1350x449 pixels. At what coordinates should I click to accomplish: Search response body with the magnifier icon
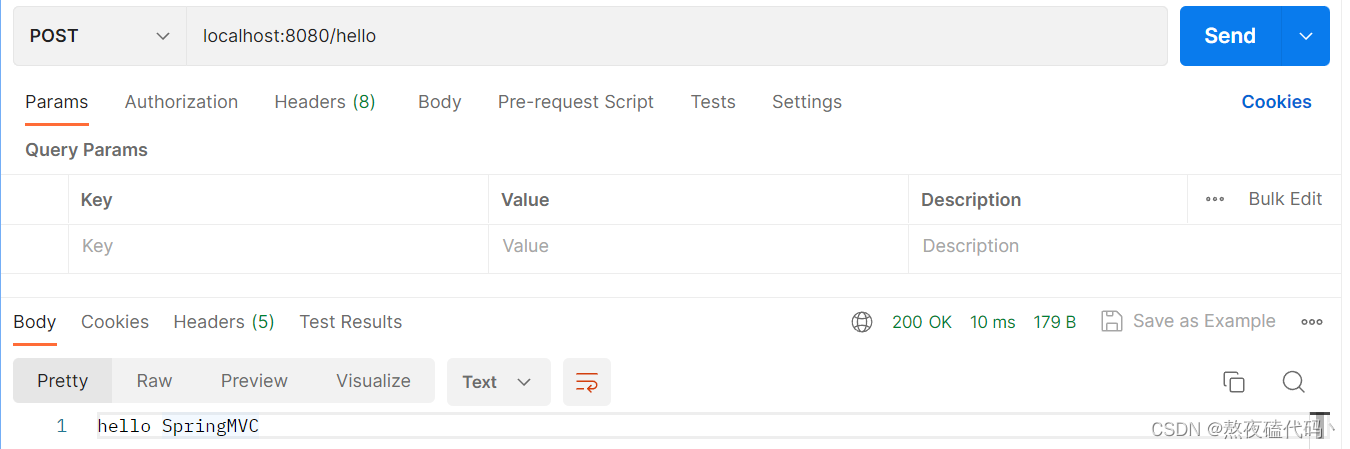[1293, 382]
